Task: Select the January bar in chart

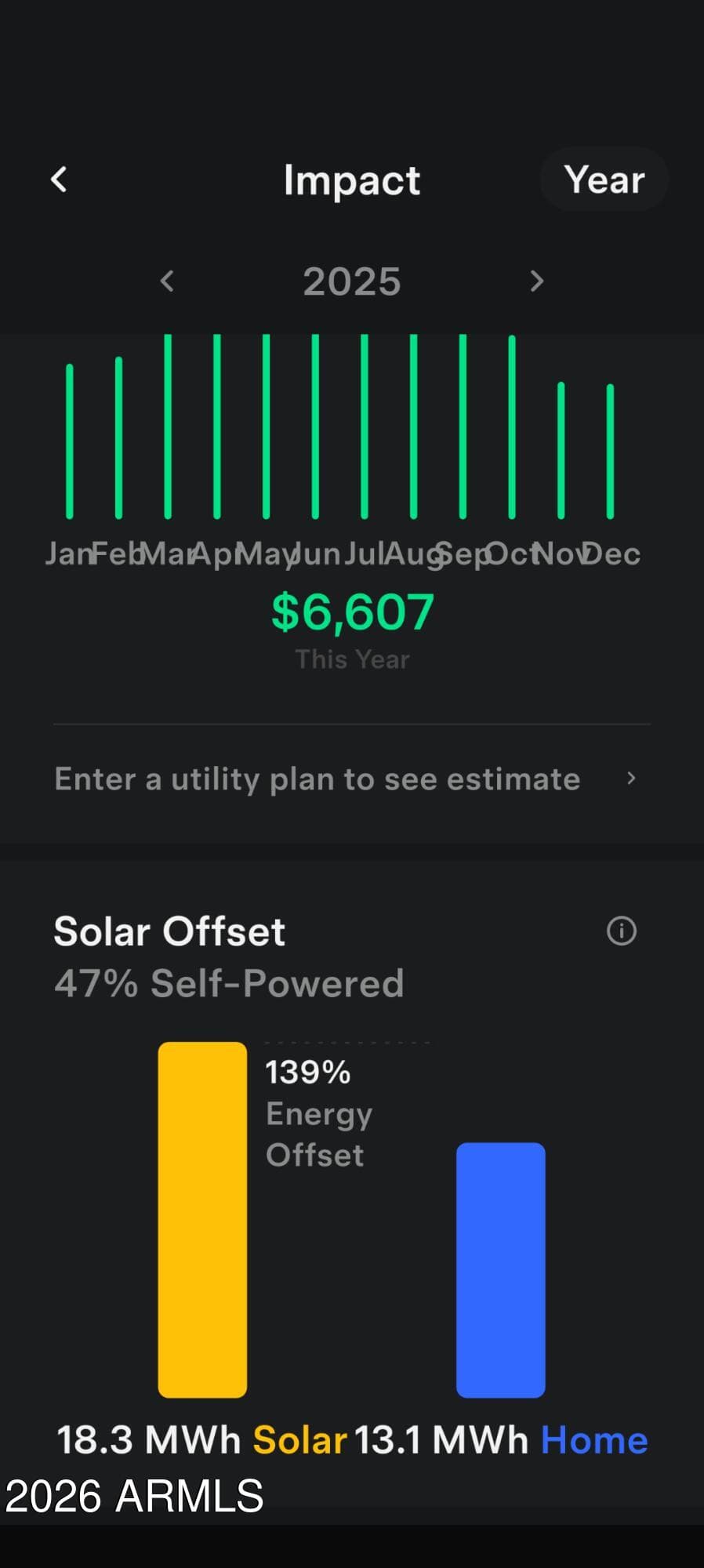Action: click(70, 441)
